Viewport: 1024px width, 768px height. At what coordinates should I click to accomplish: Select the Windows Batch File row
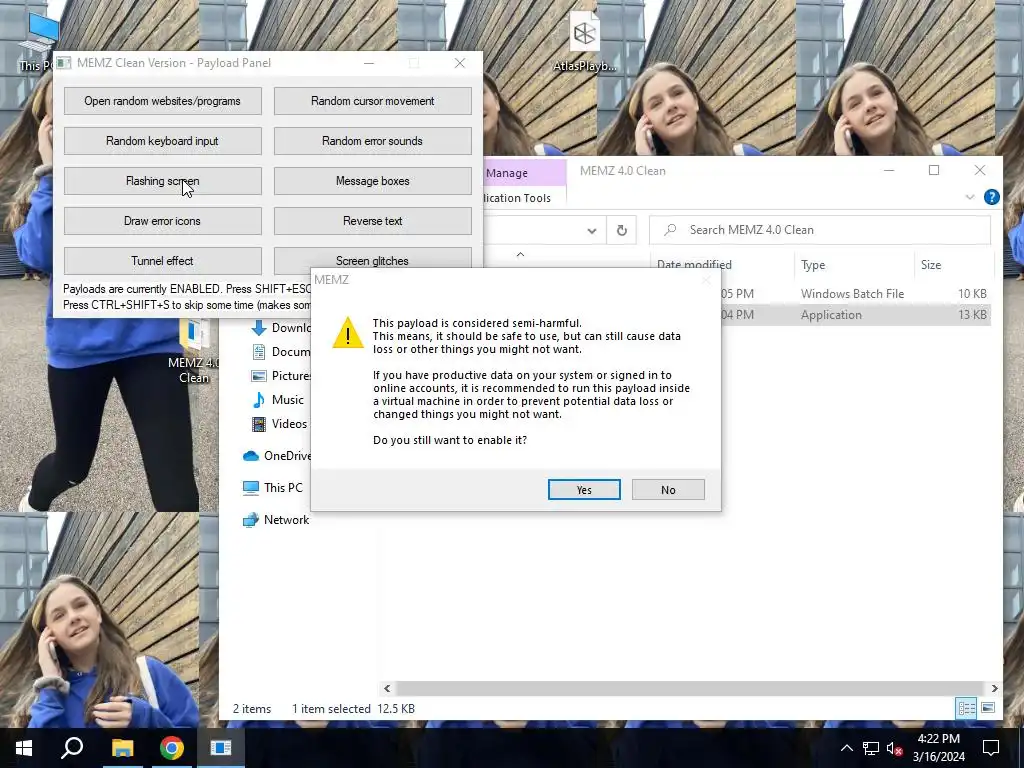click(x=856, y=294)
